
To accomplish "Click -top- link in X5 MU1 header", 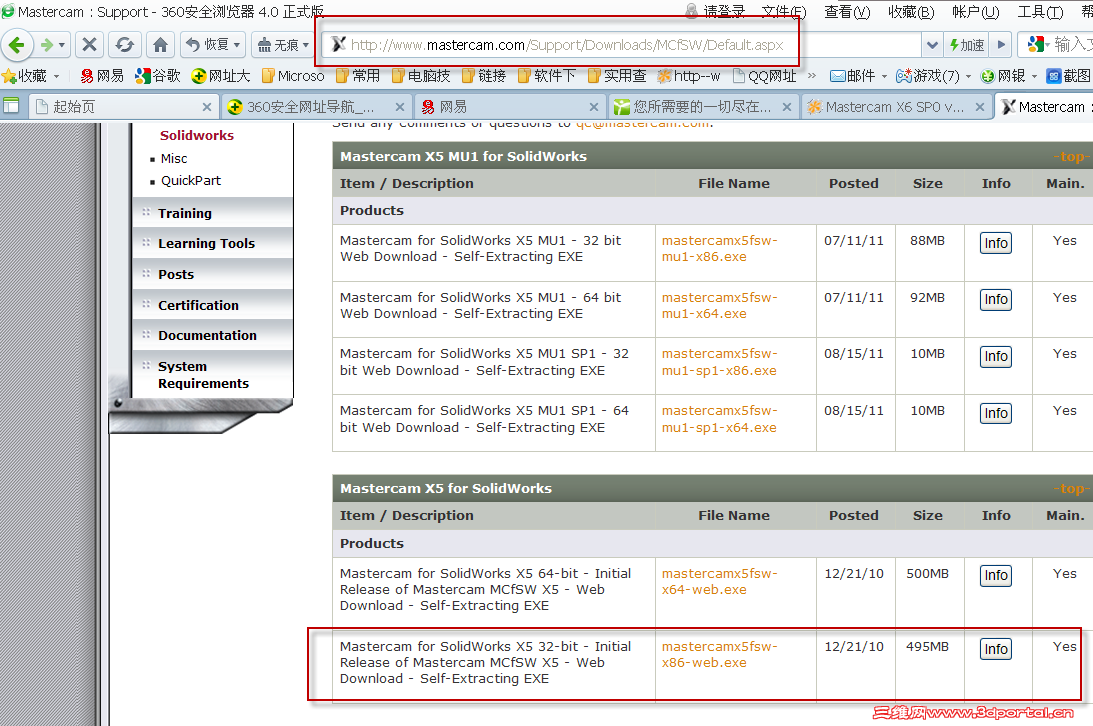I will (1072, 156).
